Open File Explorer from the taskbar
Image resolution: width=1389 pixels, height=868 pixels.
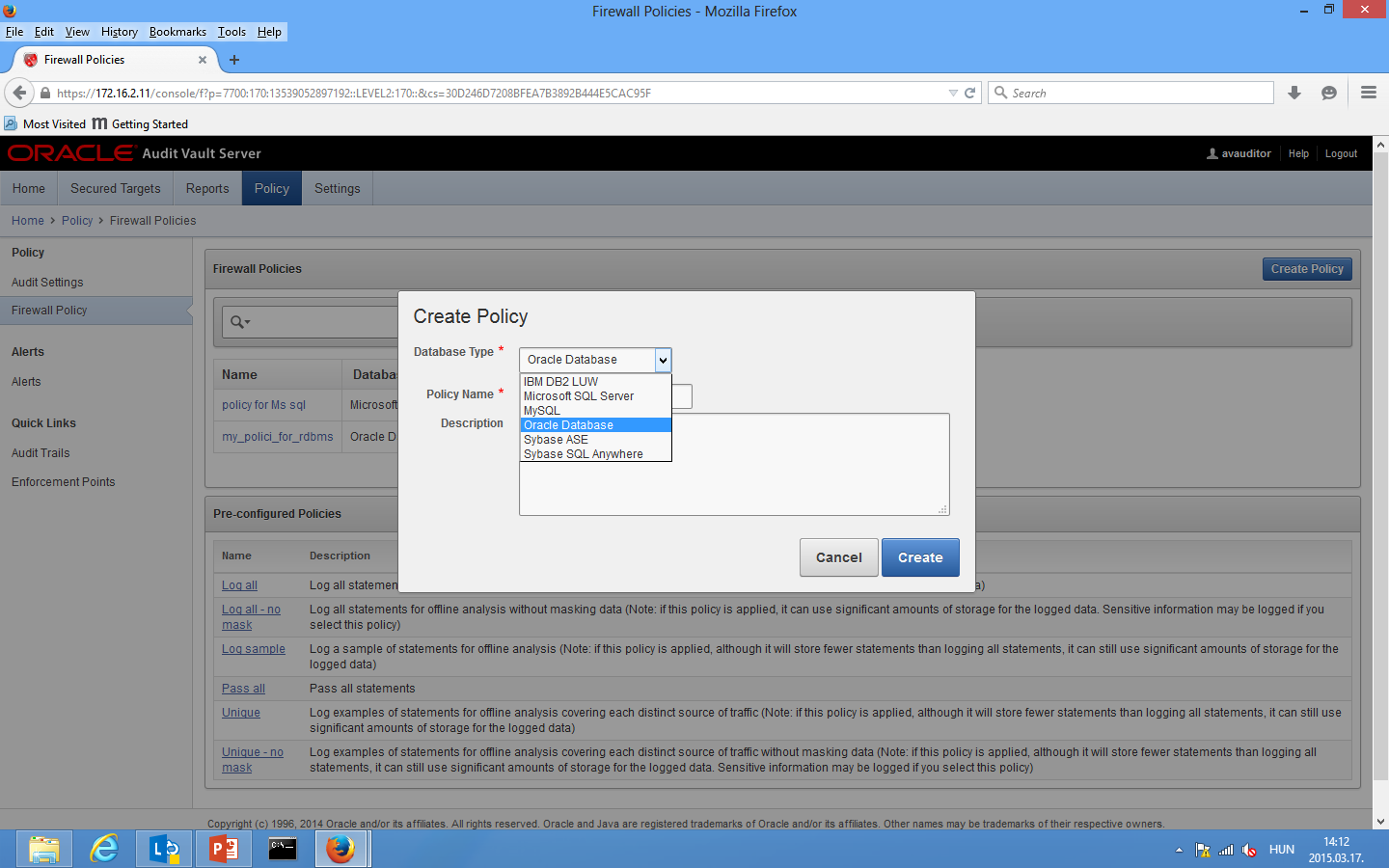(43, 849)
